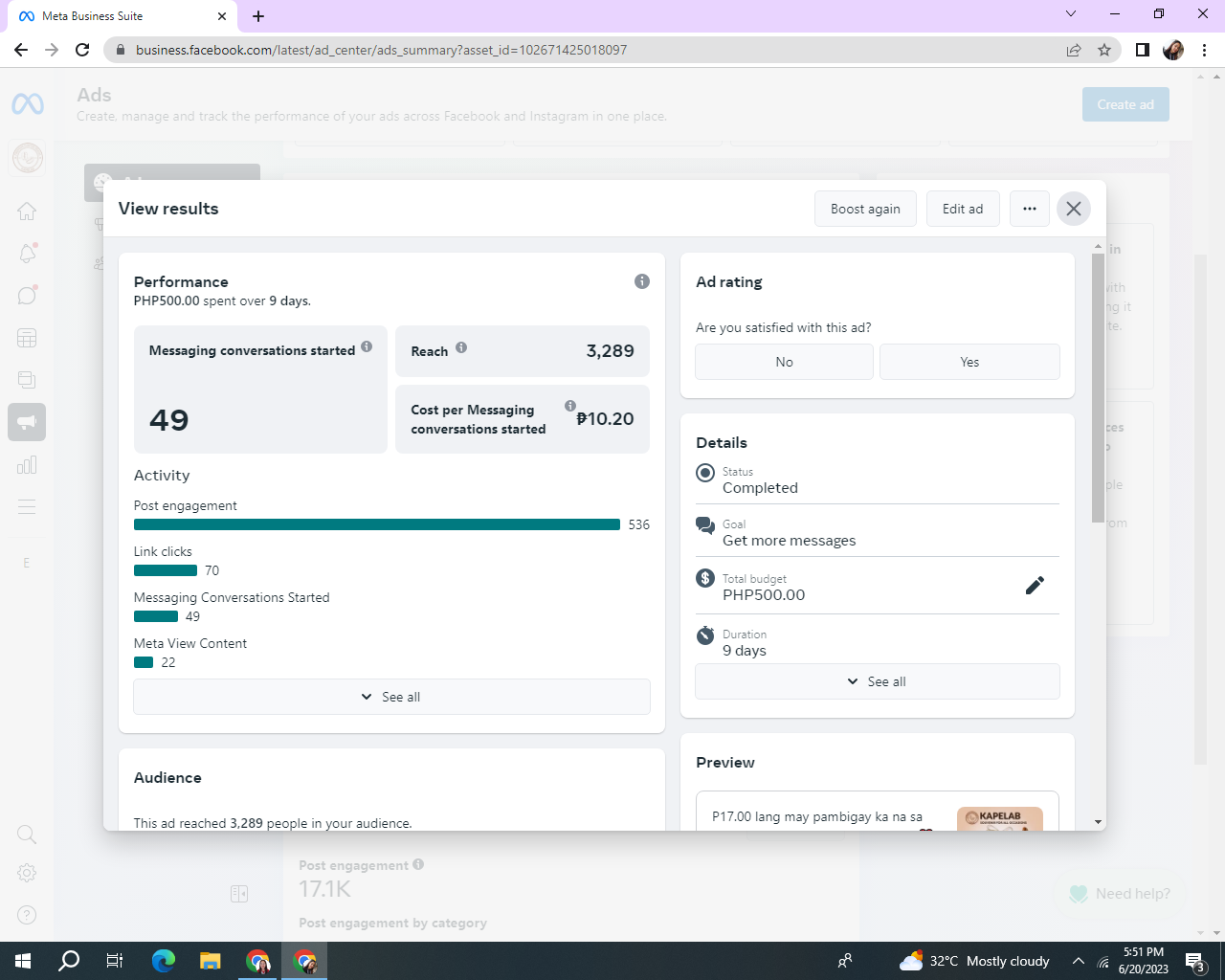Expand See all under Activity
1225x980 pixels.
coord(391,697)
